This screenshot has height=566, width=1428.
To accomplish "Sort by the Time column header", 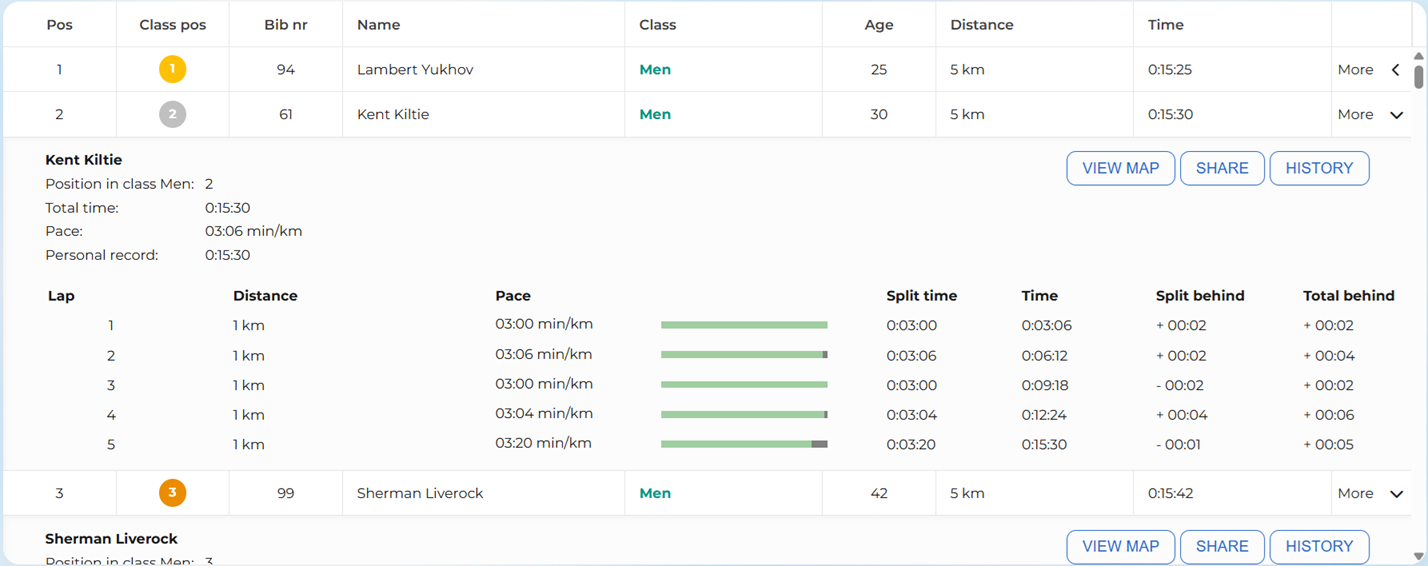I will tap(1165, 25).
